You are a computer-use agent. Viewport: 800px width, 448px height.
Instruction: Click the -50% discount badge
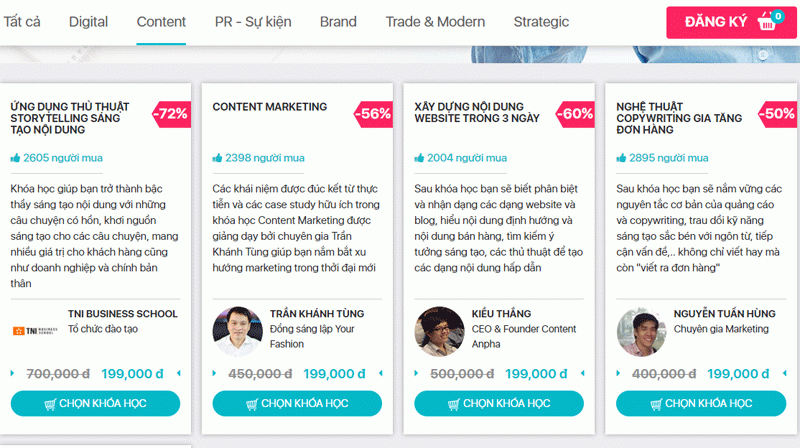[777, 114]
